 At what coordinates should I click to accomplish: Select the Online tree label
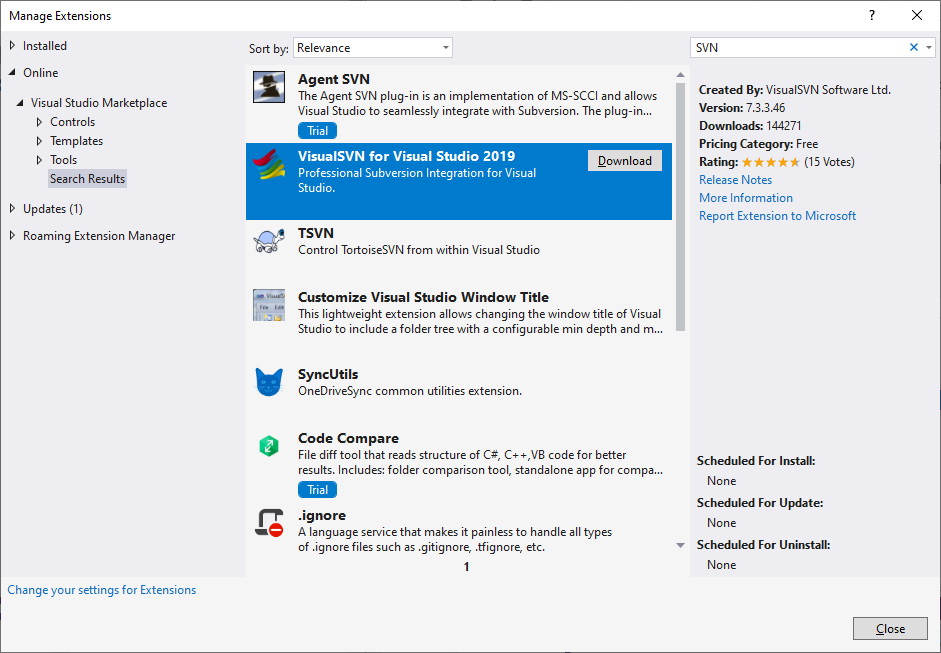[41, 73]
